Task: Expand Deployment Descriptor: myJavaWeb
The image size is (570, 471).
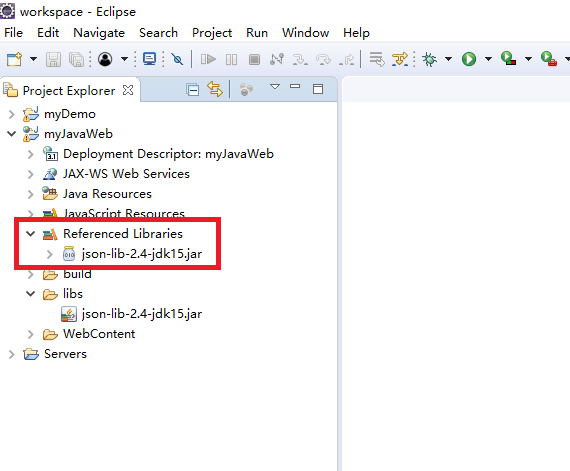Action: (31, 154)
